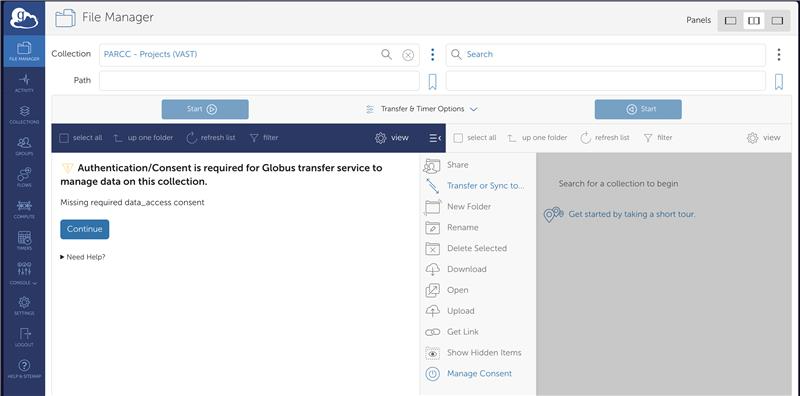The height and width of the screenshot is (396, 800).
Task: Open Help & Sitemap in the sidebar
Action: click(23, 369)
